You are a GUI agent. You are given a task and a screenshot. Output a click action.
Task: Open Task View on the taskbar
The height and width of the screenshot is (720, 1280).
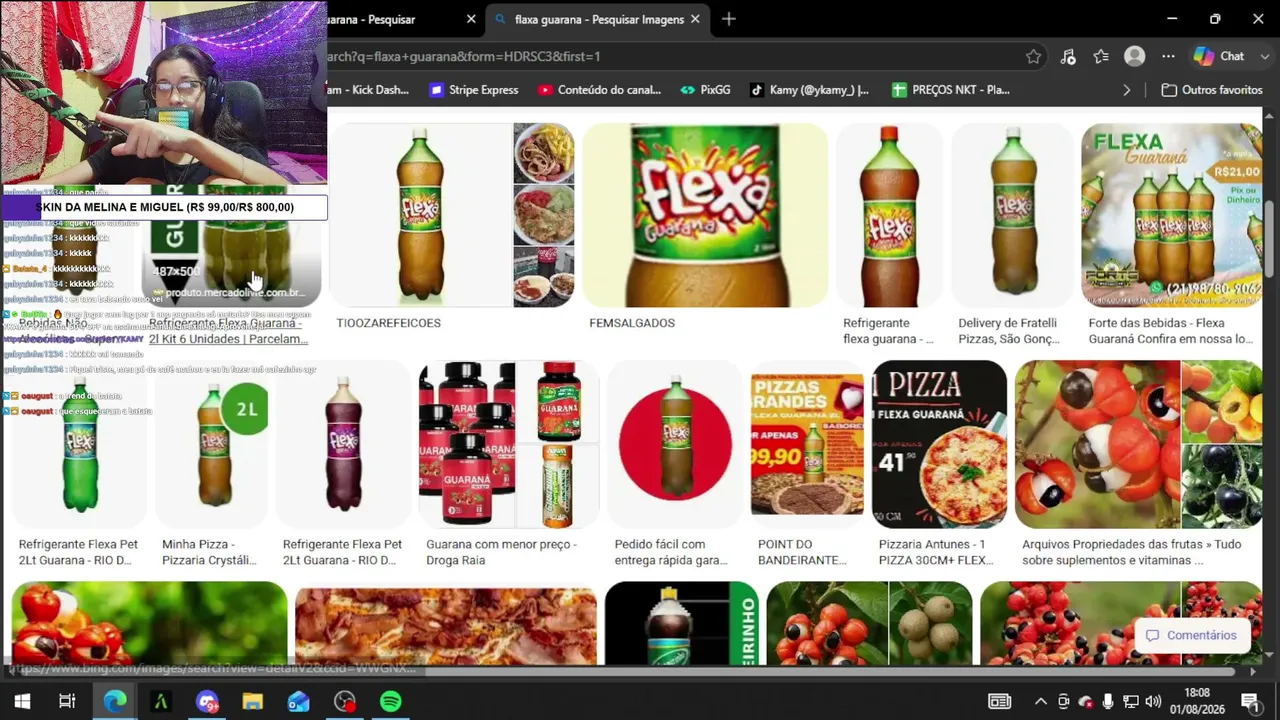(67, 701)
